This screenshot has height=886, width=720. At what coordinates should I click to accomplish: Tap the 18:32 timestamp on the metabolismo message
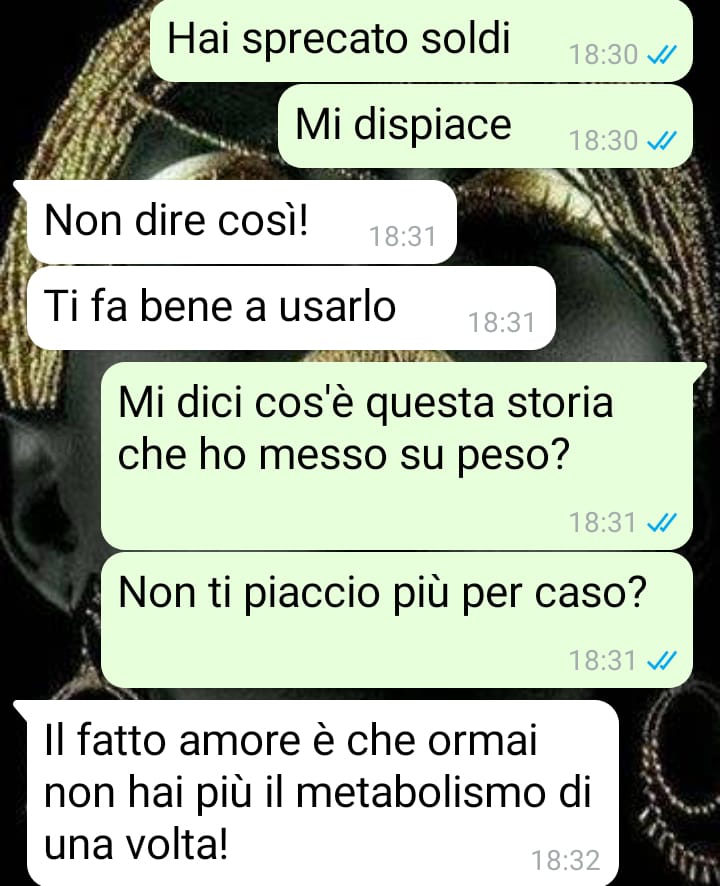[x=566, y=861]
